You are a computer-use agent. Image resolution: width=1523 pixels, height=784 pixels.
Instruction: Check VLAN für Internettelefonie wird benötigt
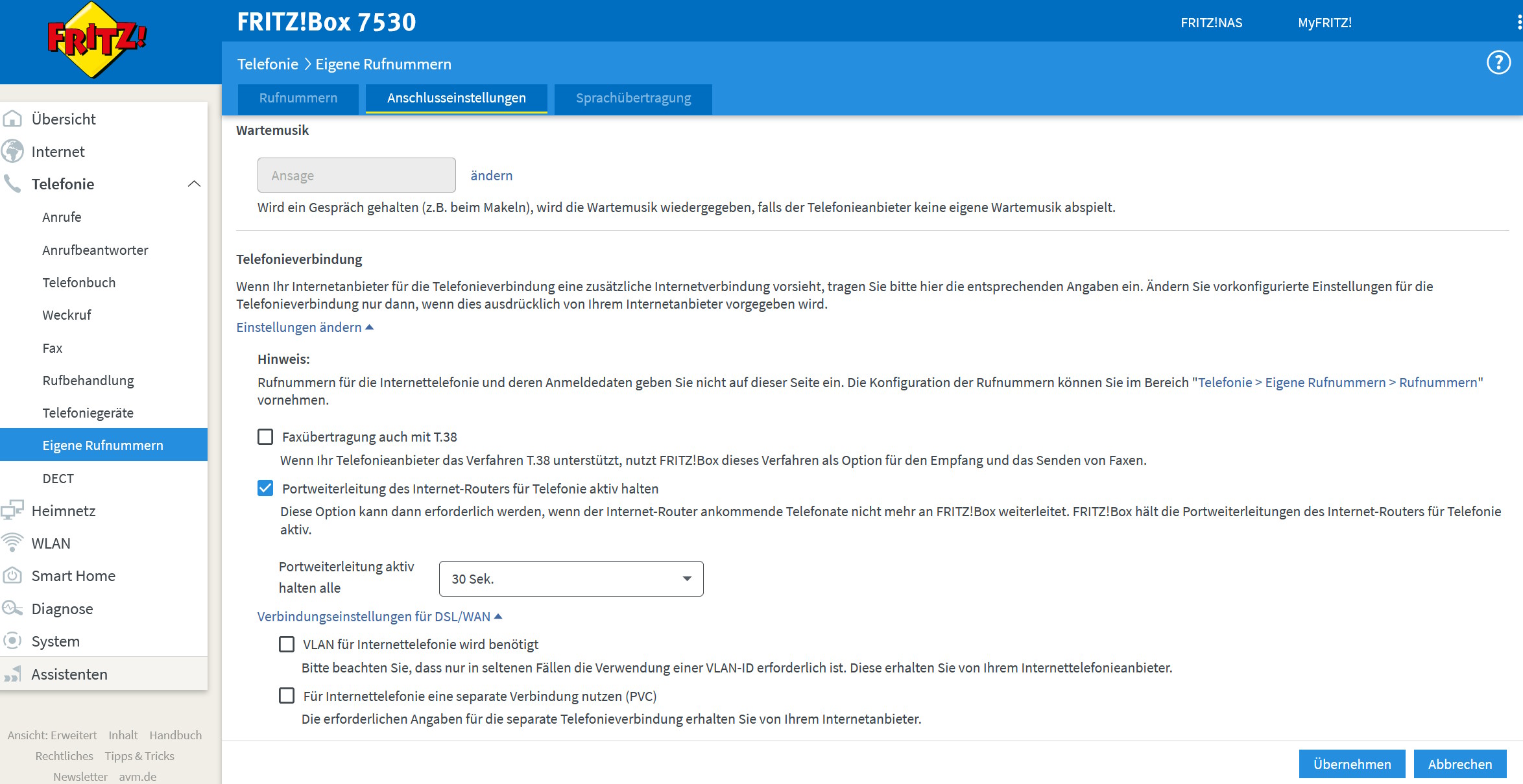point(287,644)
